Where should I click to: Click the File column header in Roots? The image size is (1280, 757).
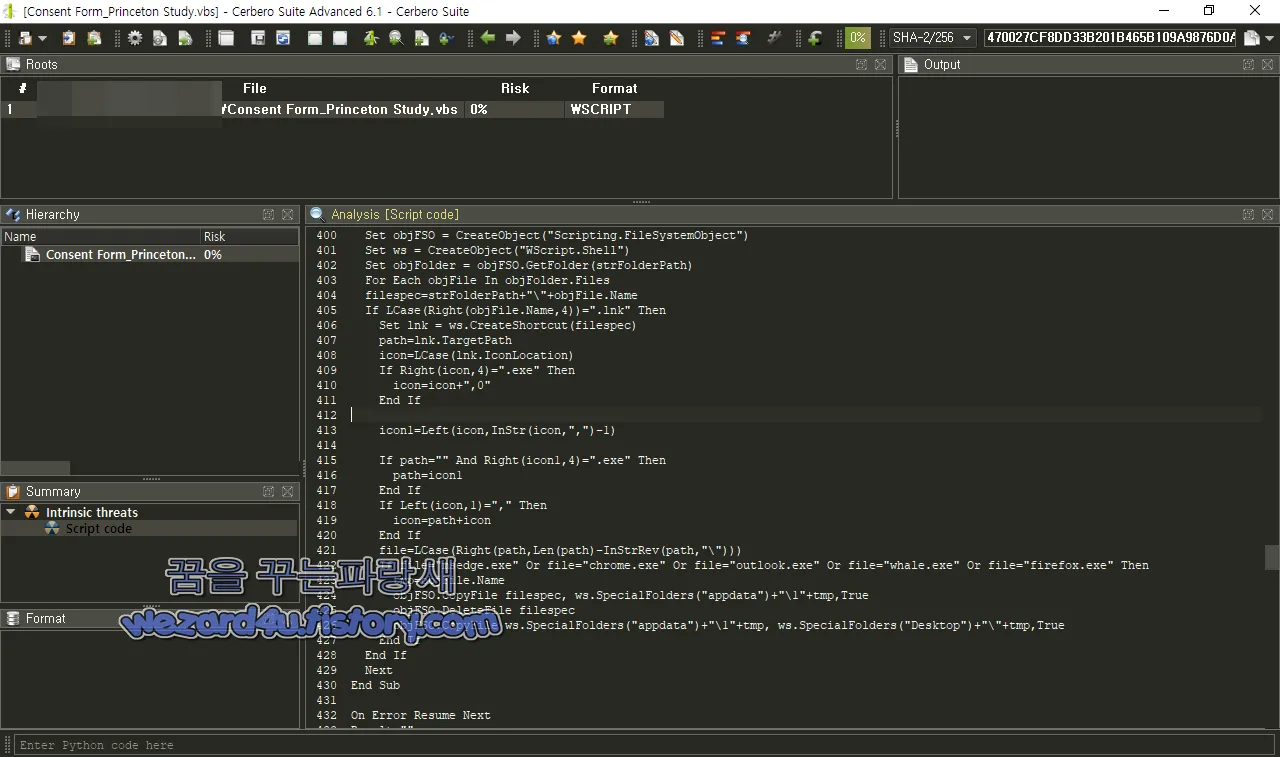(255, 88)
